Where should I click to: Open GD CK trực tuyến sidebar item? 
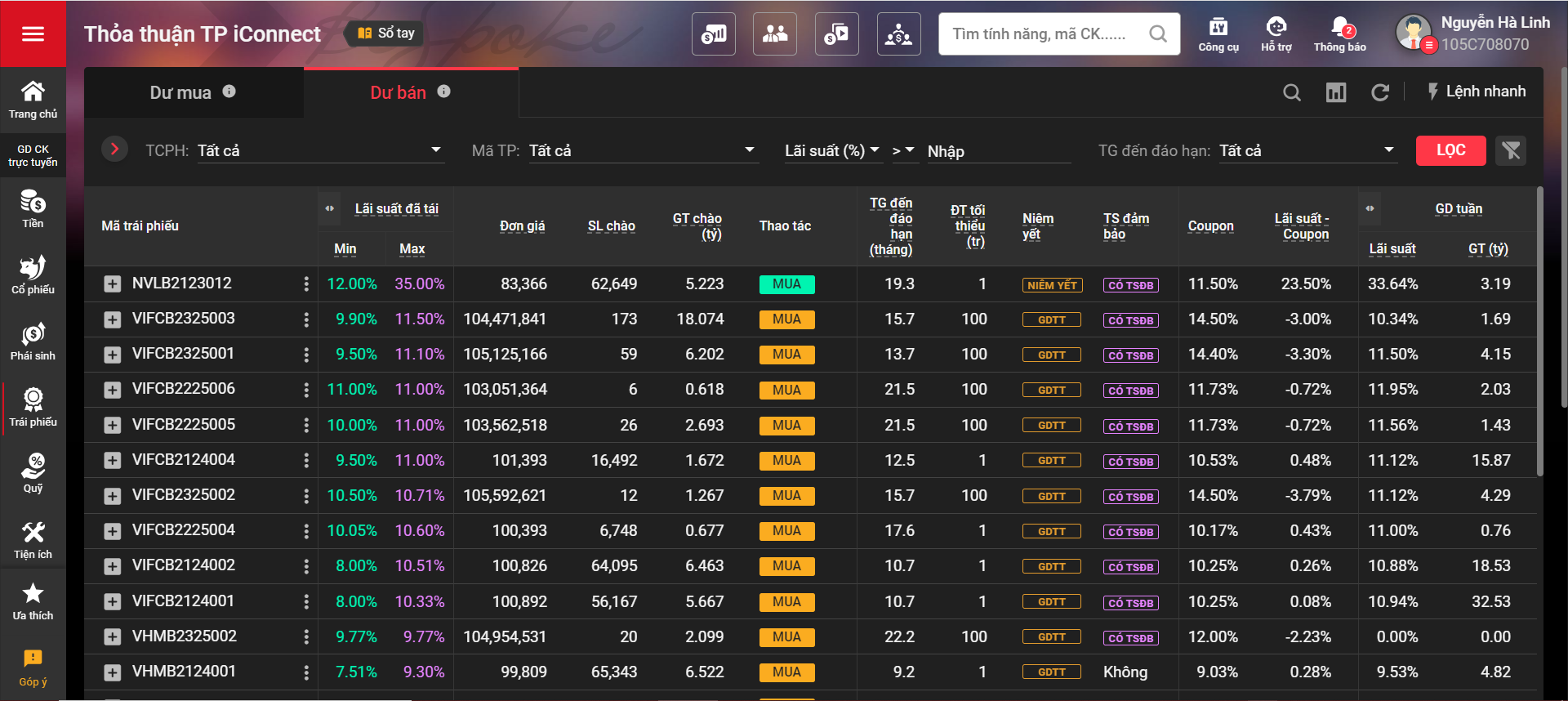[33, 155]
